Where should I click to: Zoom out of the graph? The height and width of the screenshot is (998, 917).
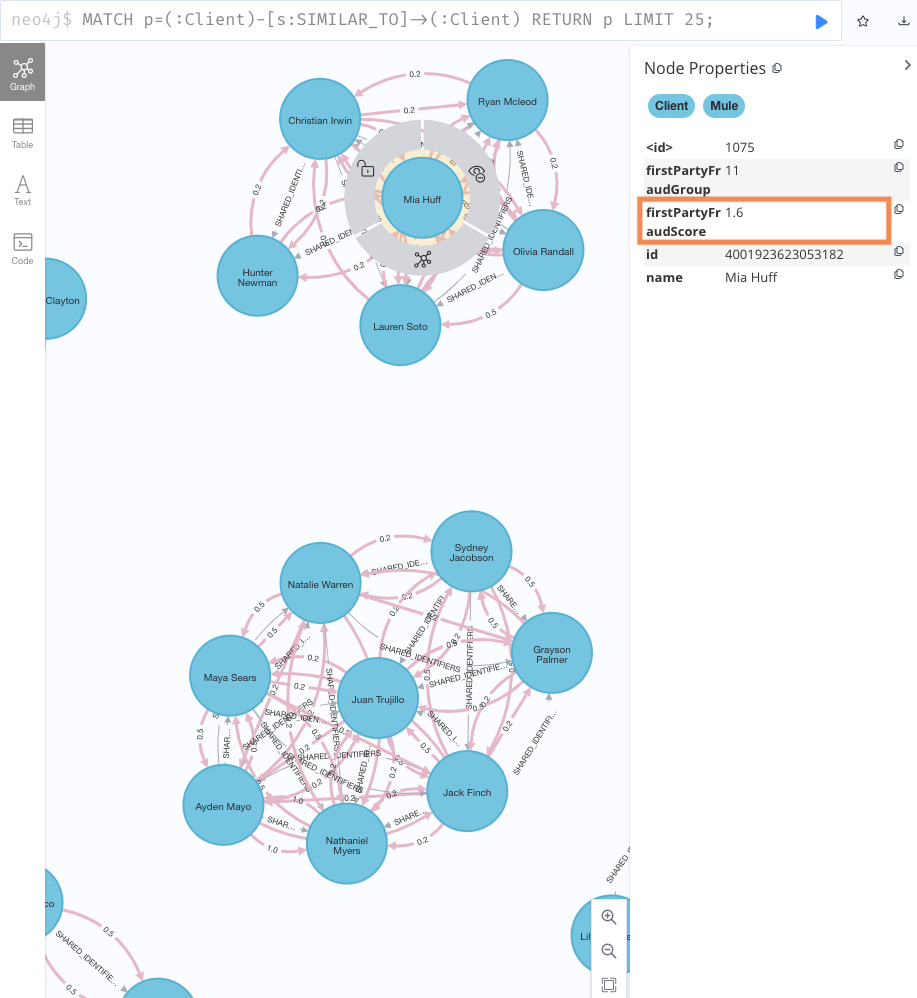608,951
